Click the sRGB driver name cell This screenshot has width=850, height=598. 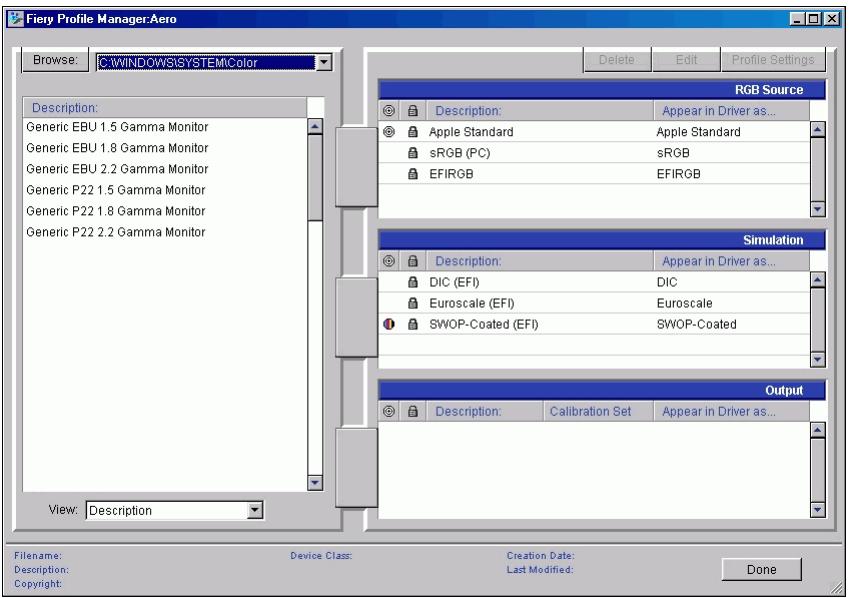click(673, 153)
